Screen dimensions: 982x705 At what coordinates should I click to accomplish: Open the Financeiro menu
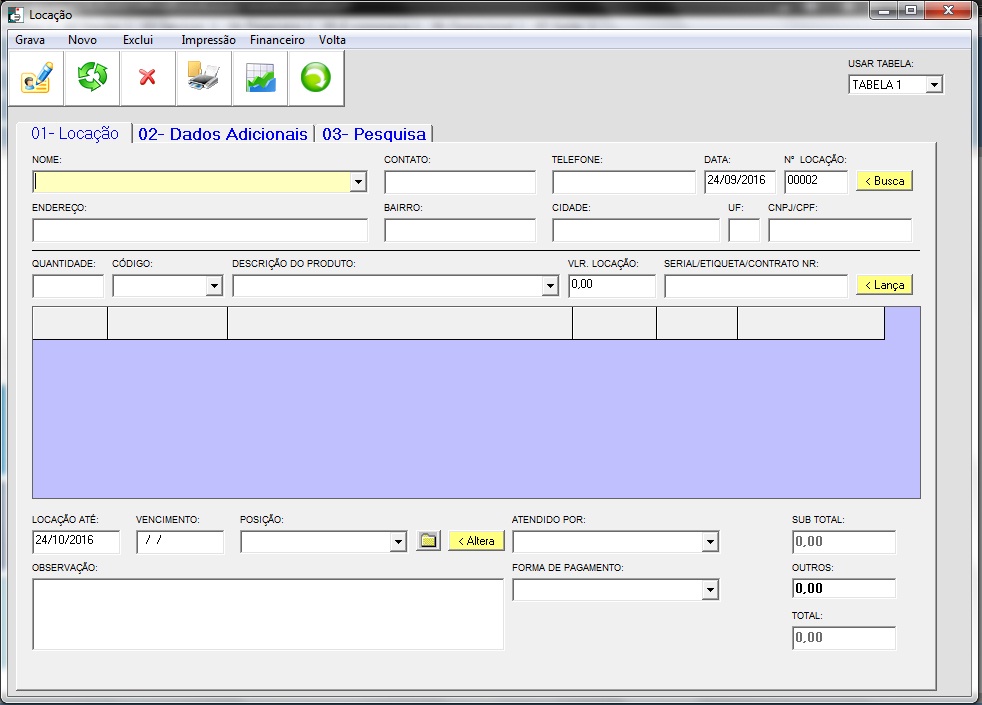coord(277,40)
